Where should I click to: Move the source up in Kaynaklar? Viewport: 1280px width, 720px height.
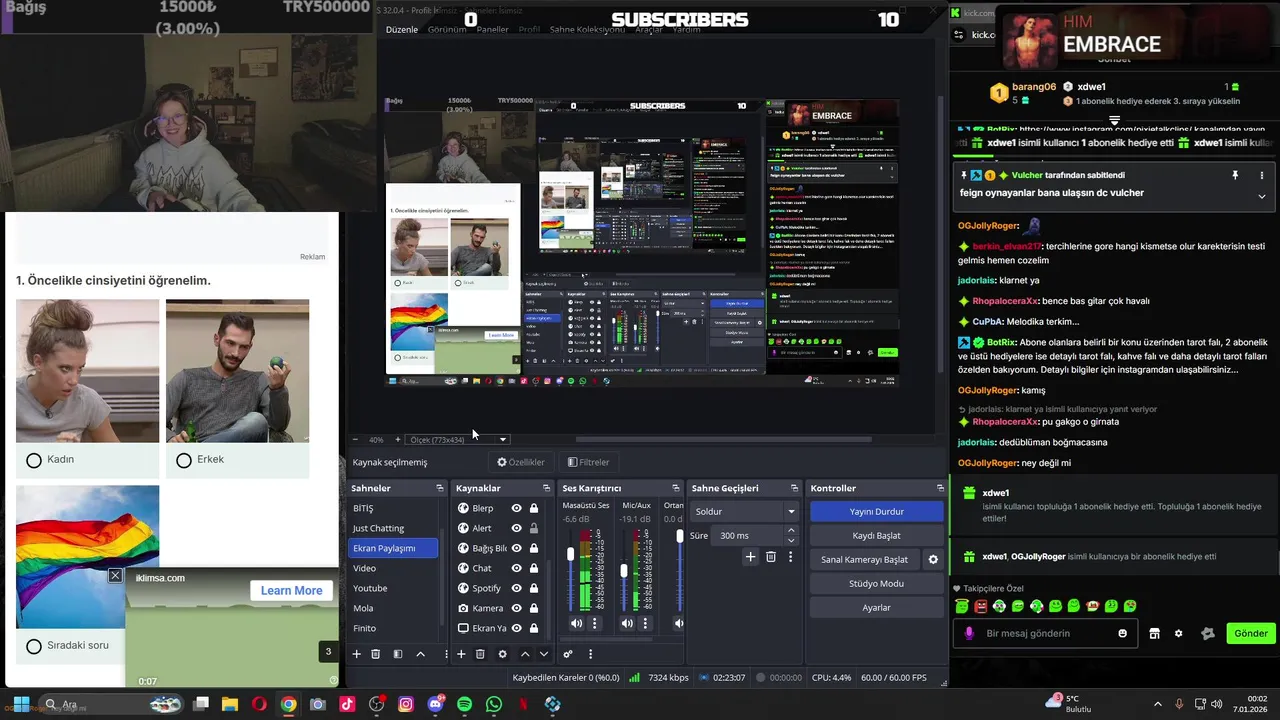click(x=525, y=654)
